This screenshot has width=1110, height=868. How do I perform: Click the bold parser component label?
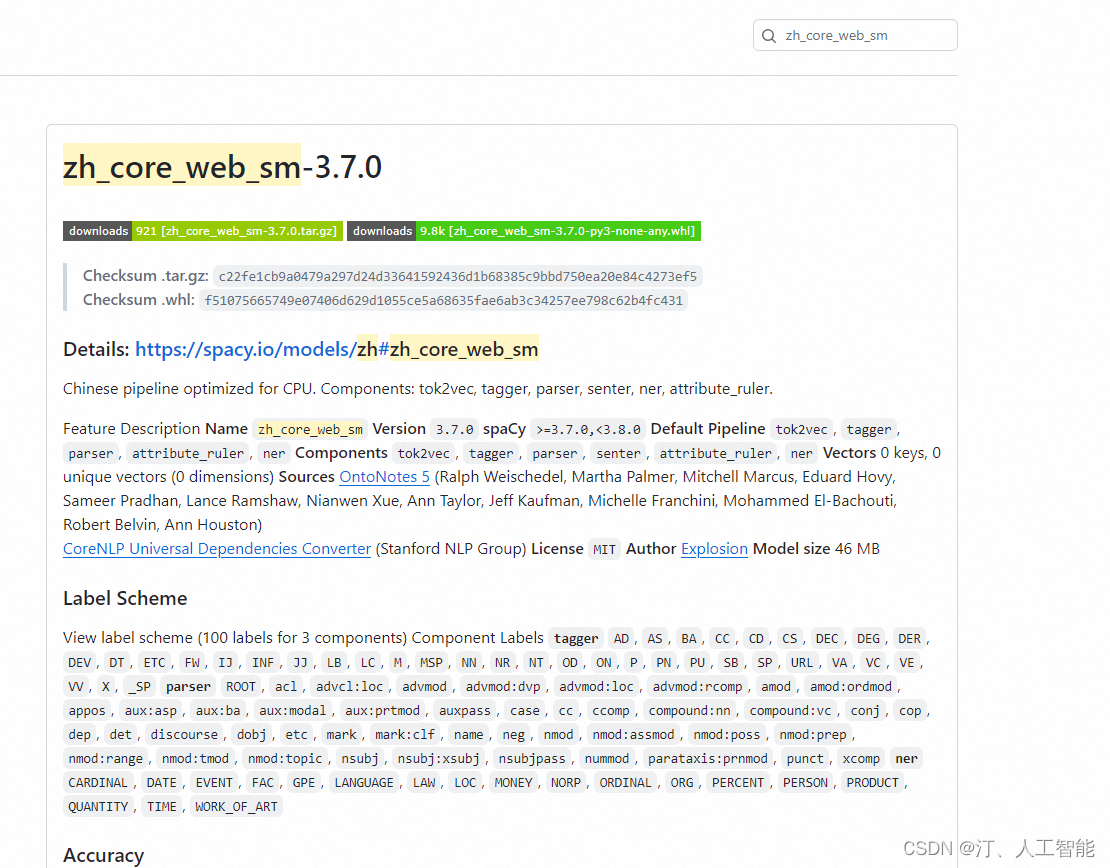click(x=188, y=687)
